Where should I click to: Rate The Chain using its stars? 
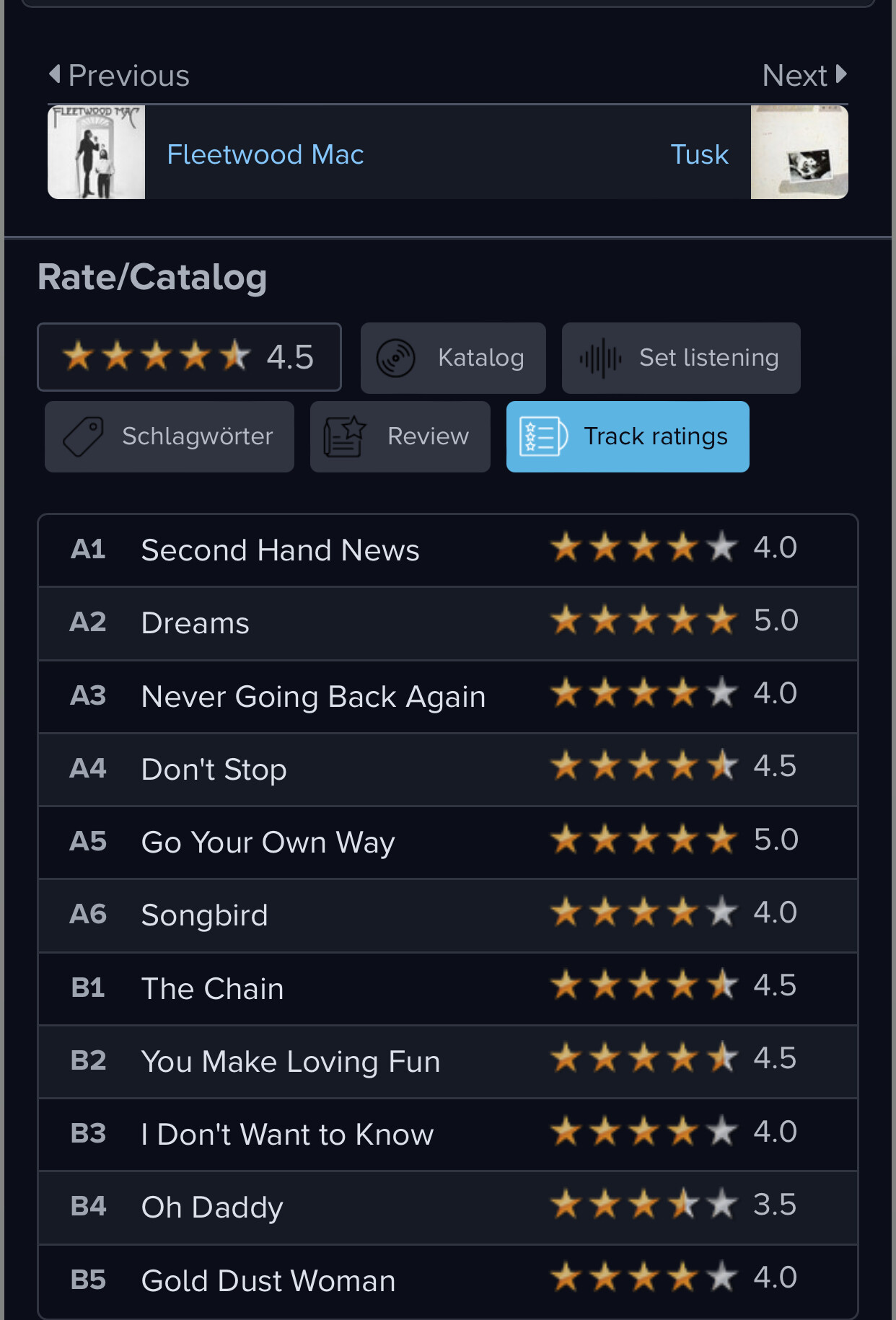[644, 985]
